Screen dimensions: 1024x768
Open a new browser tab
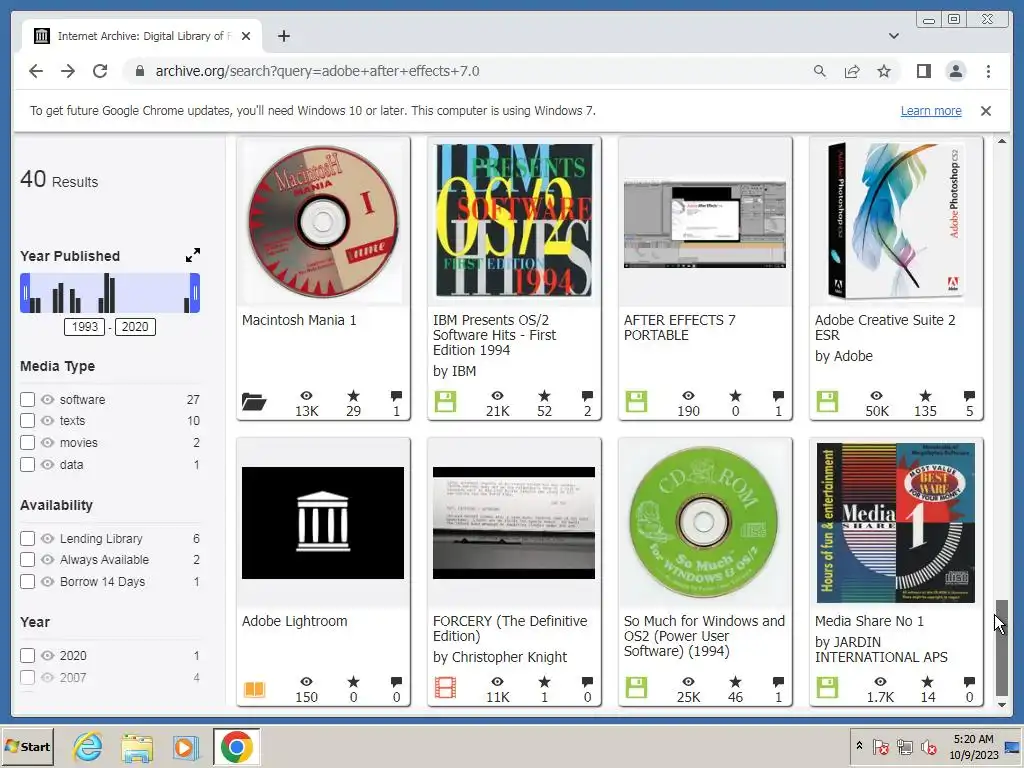point(283,36)
